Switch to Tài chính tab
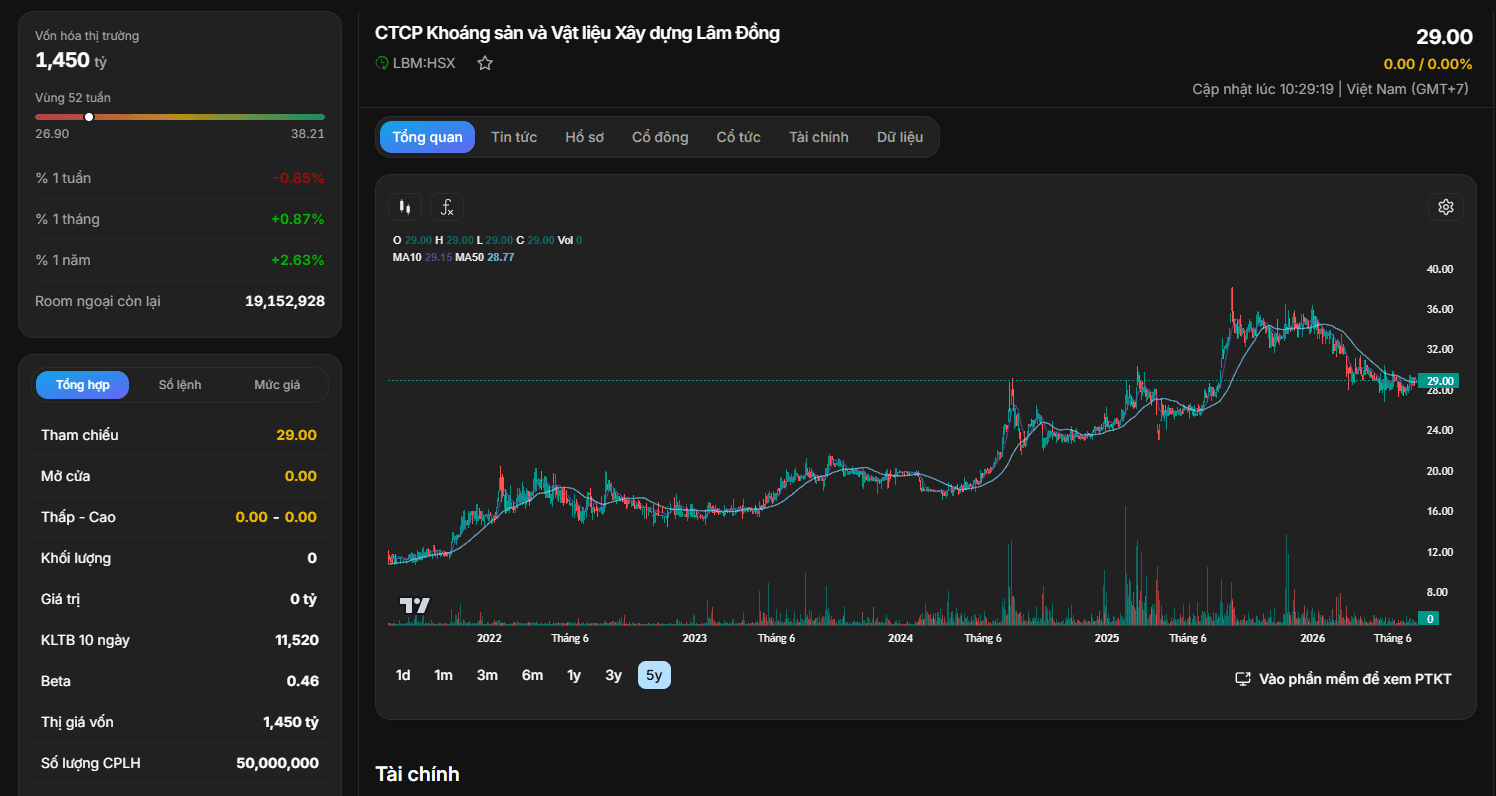The width and height of the screenshot is (1496, 796). point(818,137)
